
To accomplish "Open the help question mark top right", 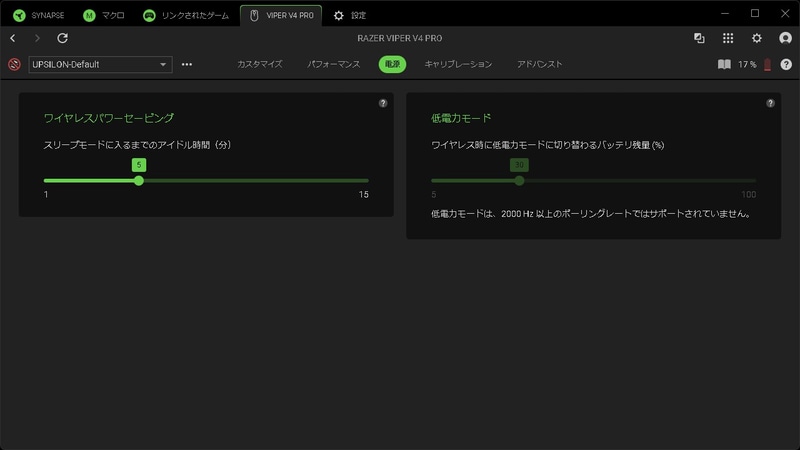I will click(786, 64).
